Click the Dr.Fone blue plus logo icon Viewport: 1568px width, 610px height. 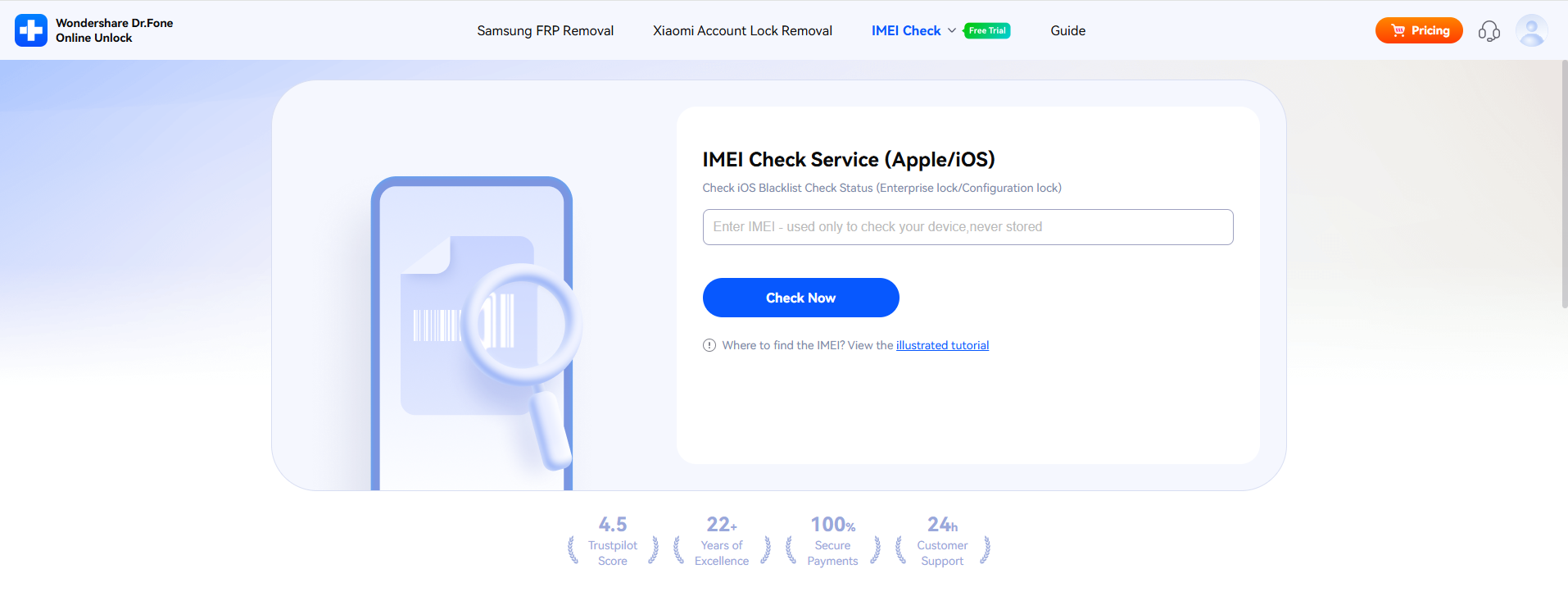point(31,30)
